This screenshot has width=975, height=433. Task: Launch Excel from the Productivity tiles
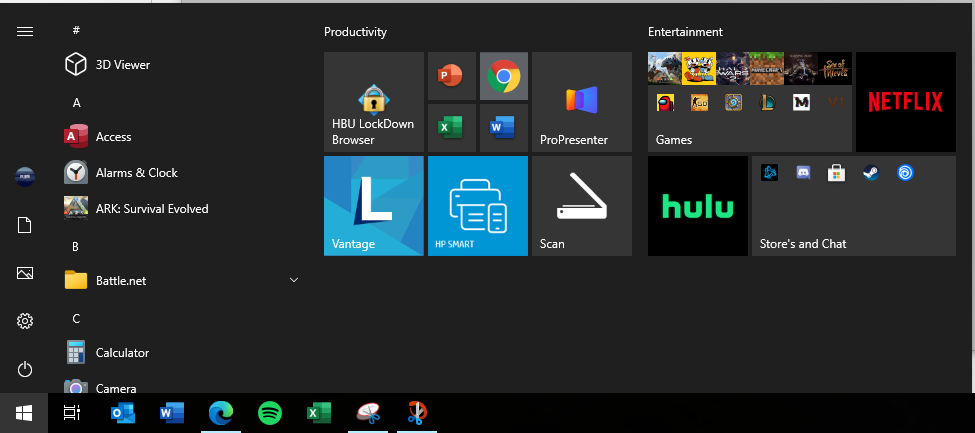(451, 128)
